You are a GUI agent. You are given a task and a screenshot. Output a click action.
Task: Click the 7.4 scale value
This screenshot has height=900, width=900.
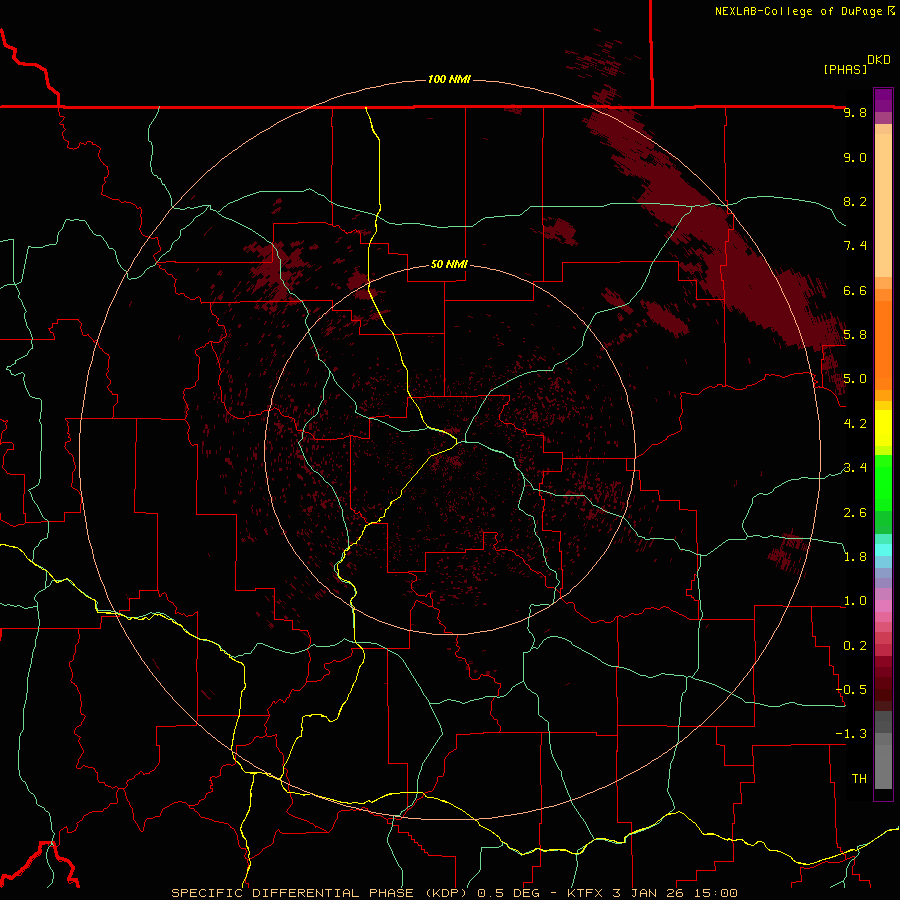[855, 246]
